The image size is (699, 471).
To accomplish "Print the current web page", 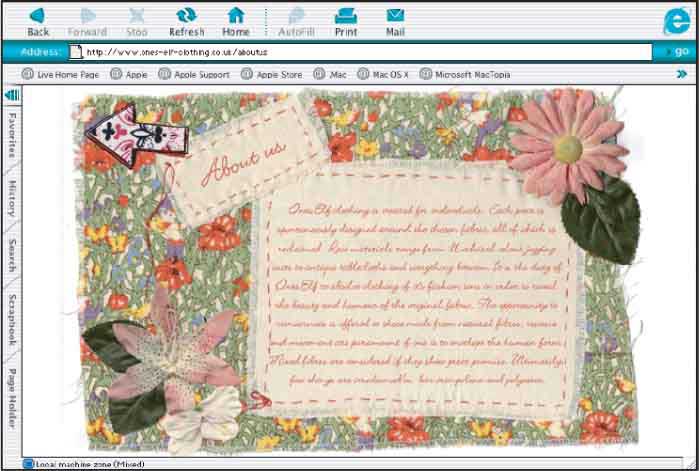I will [x=346, y=16].
